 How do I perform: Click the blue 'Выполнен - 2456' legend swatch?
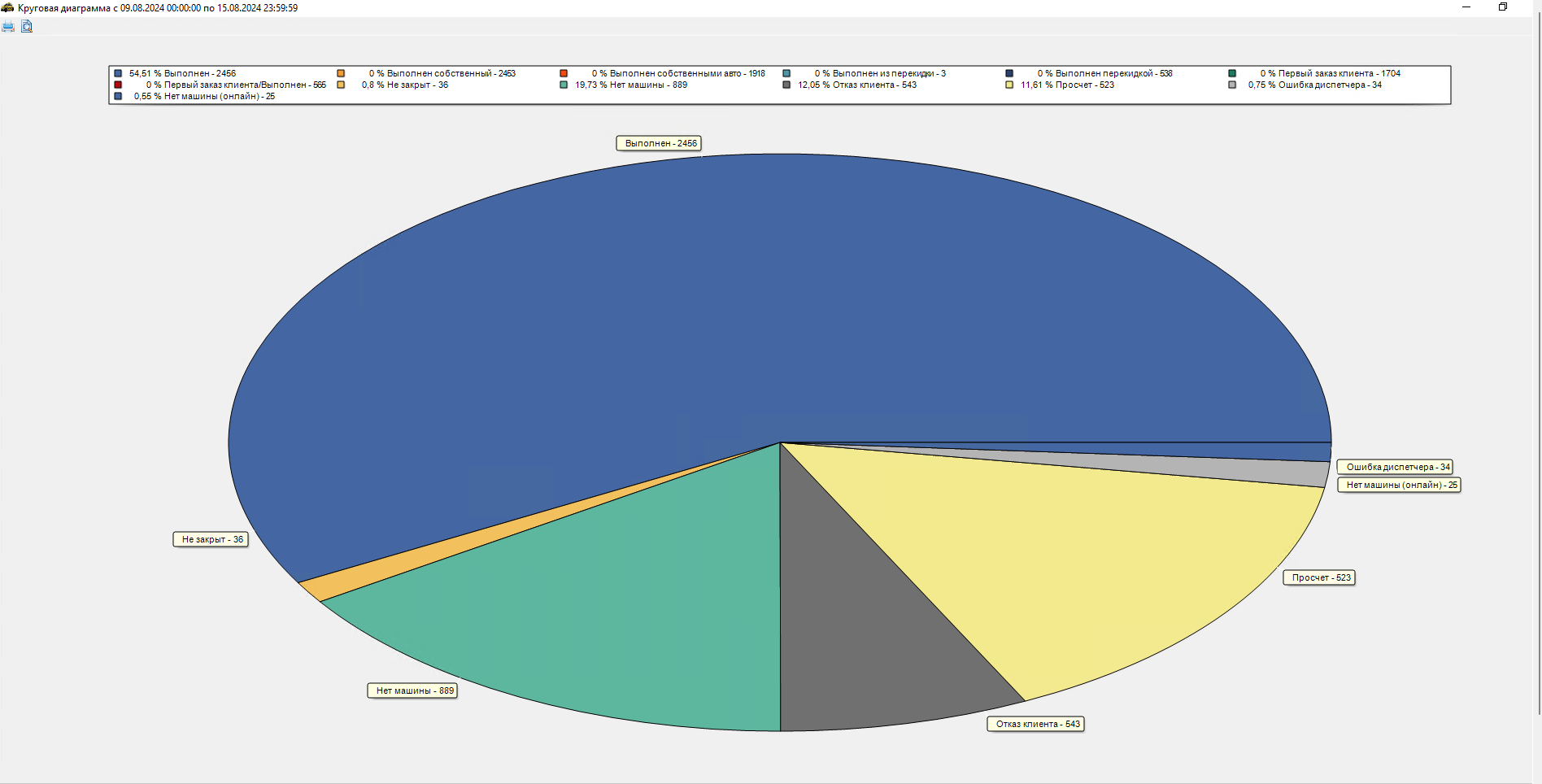click(118, 73)
